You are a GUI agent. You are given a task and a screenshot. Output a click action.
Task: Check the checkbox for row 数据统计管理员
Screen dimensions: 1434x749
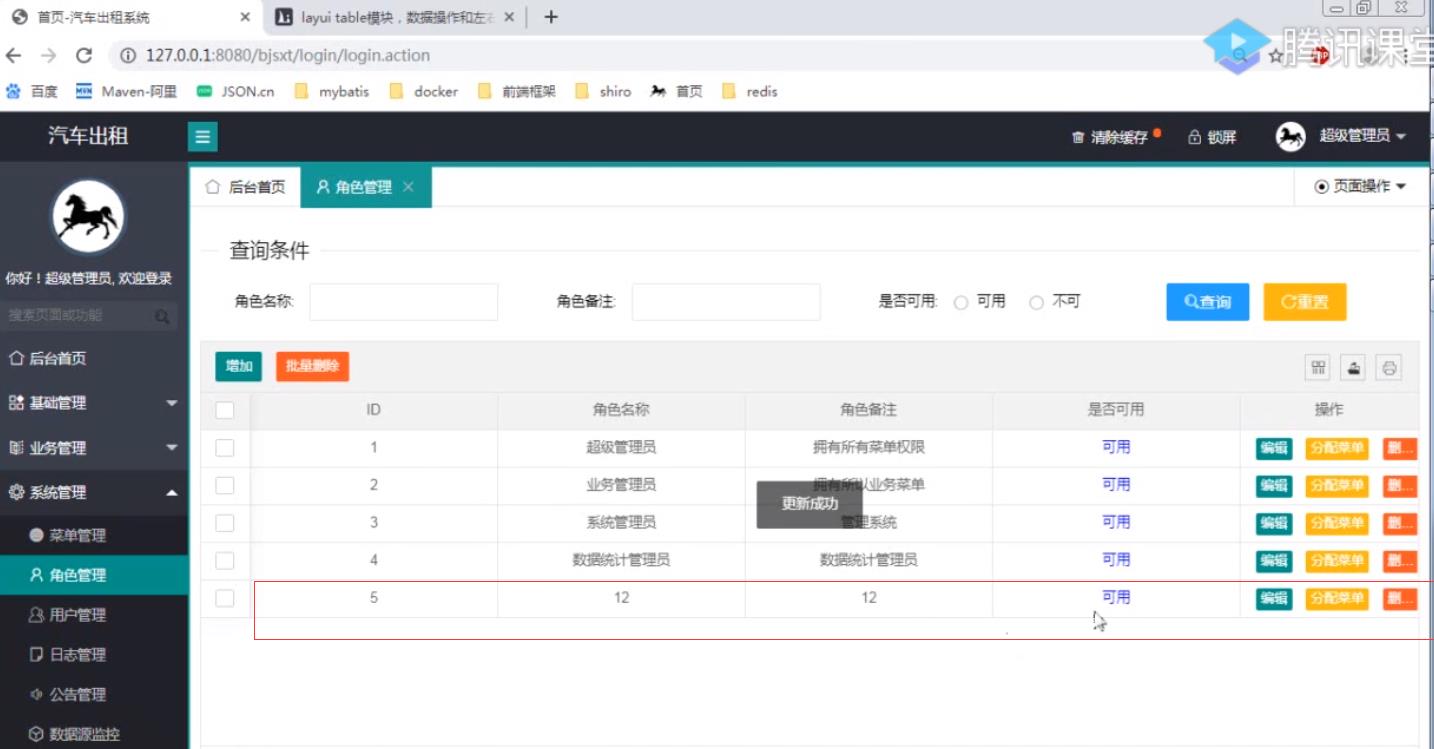click(225, 560)
